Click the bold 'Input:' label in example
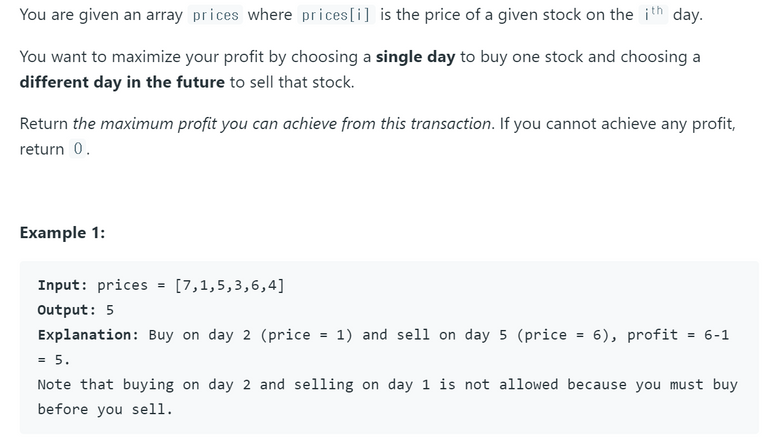The width and height of the screenshot is (768, 445). tap(62, 285)
